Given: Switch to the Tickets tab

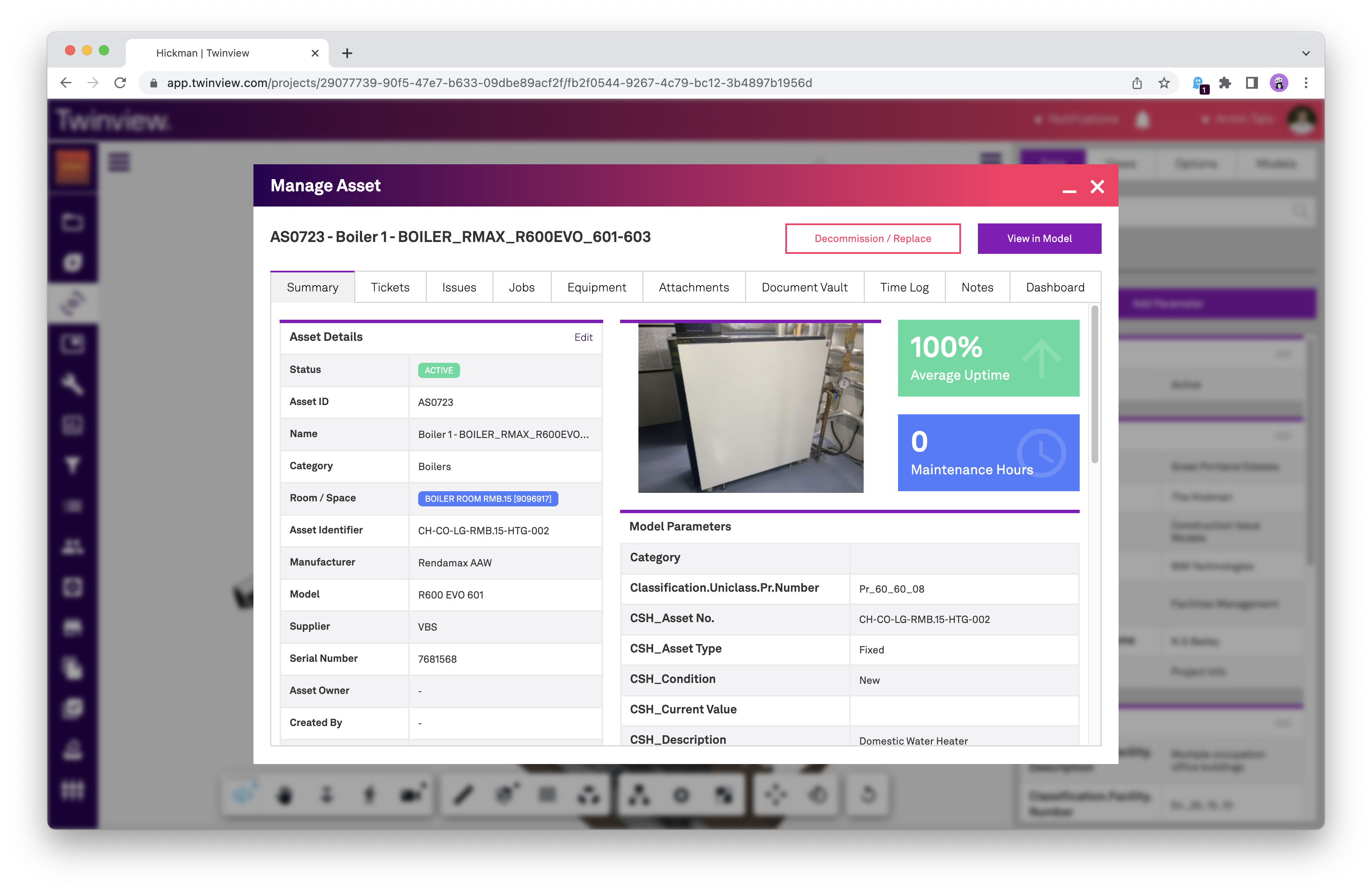Looking at the screenshot, I should [x=390, y=287].
